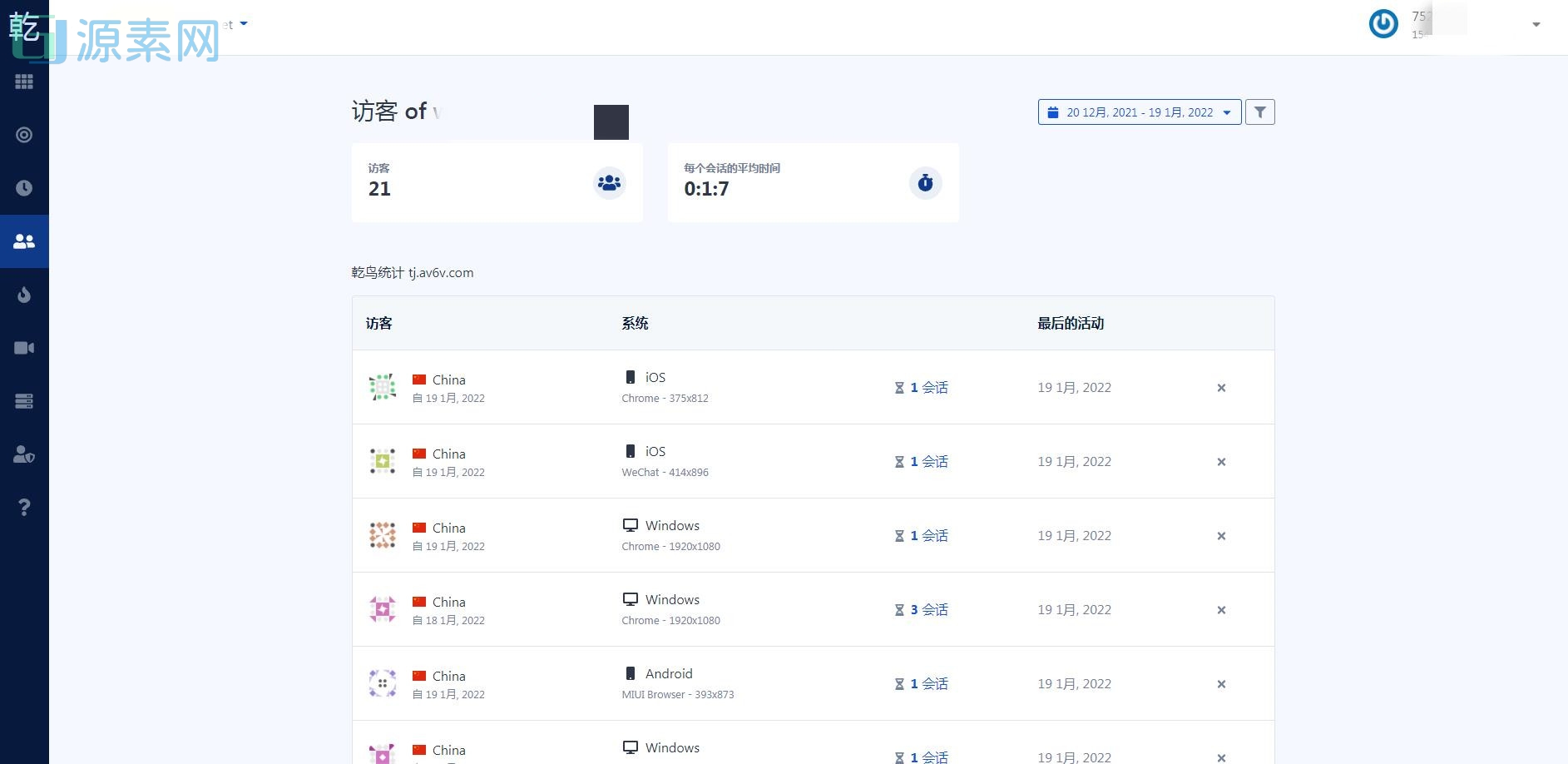Open the project selector dropdown near top left
Screen dimensions: 1568x764
[x=241, y=24]
